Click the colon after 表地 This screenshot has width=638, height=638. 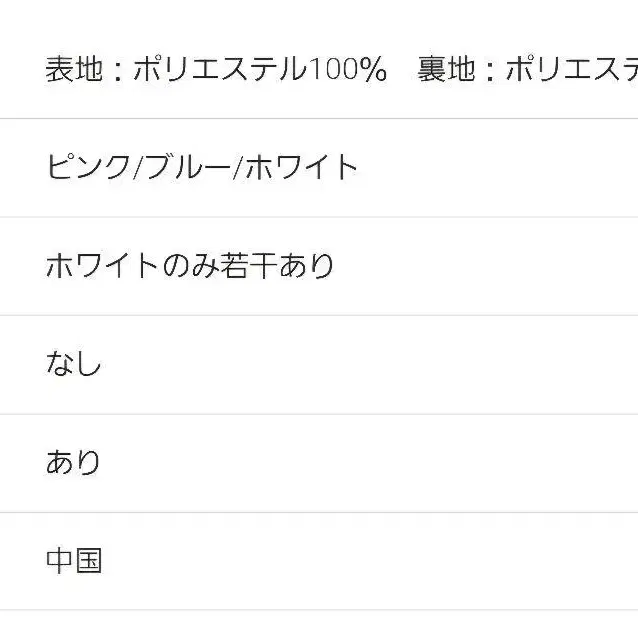118,71
